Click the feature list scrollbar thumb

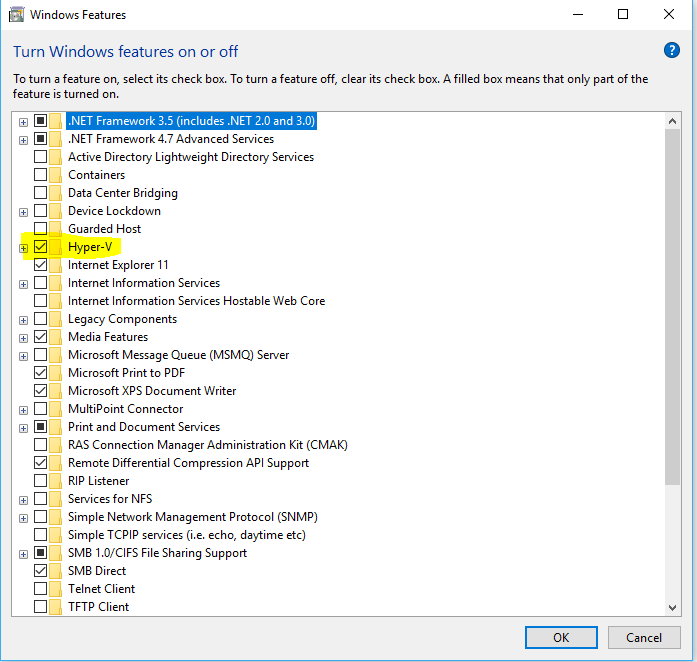tap(673, 307)
